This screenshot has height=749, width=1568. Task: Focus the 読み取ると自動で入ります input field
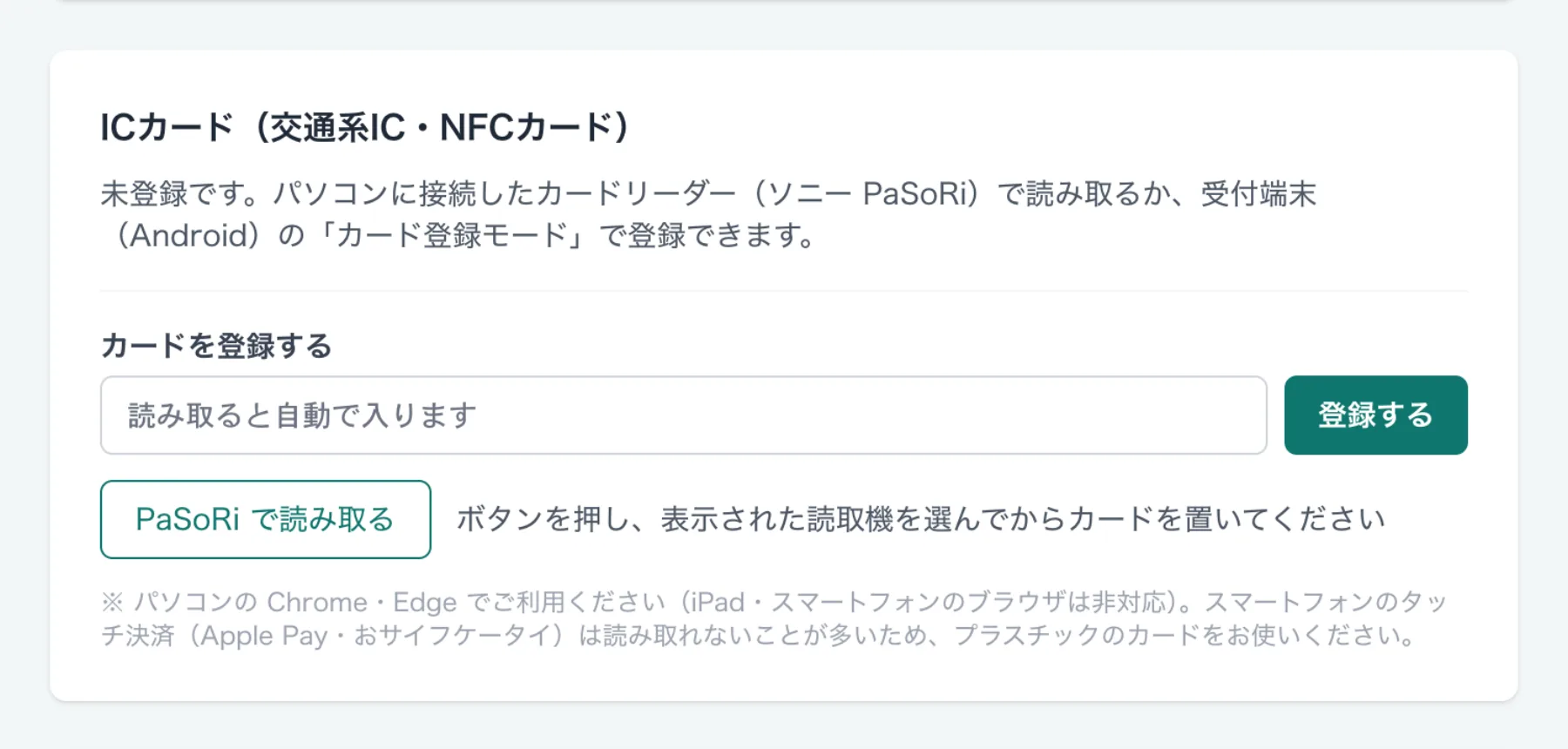[684, 415]
